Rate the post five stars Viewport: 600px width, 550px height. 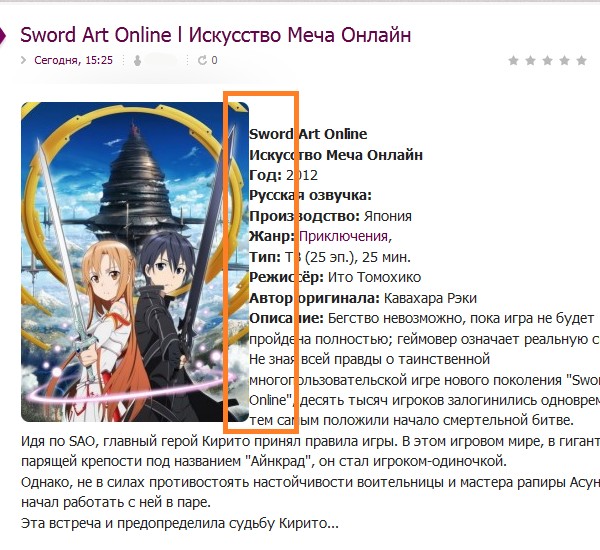[x=582, y=60]
